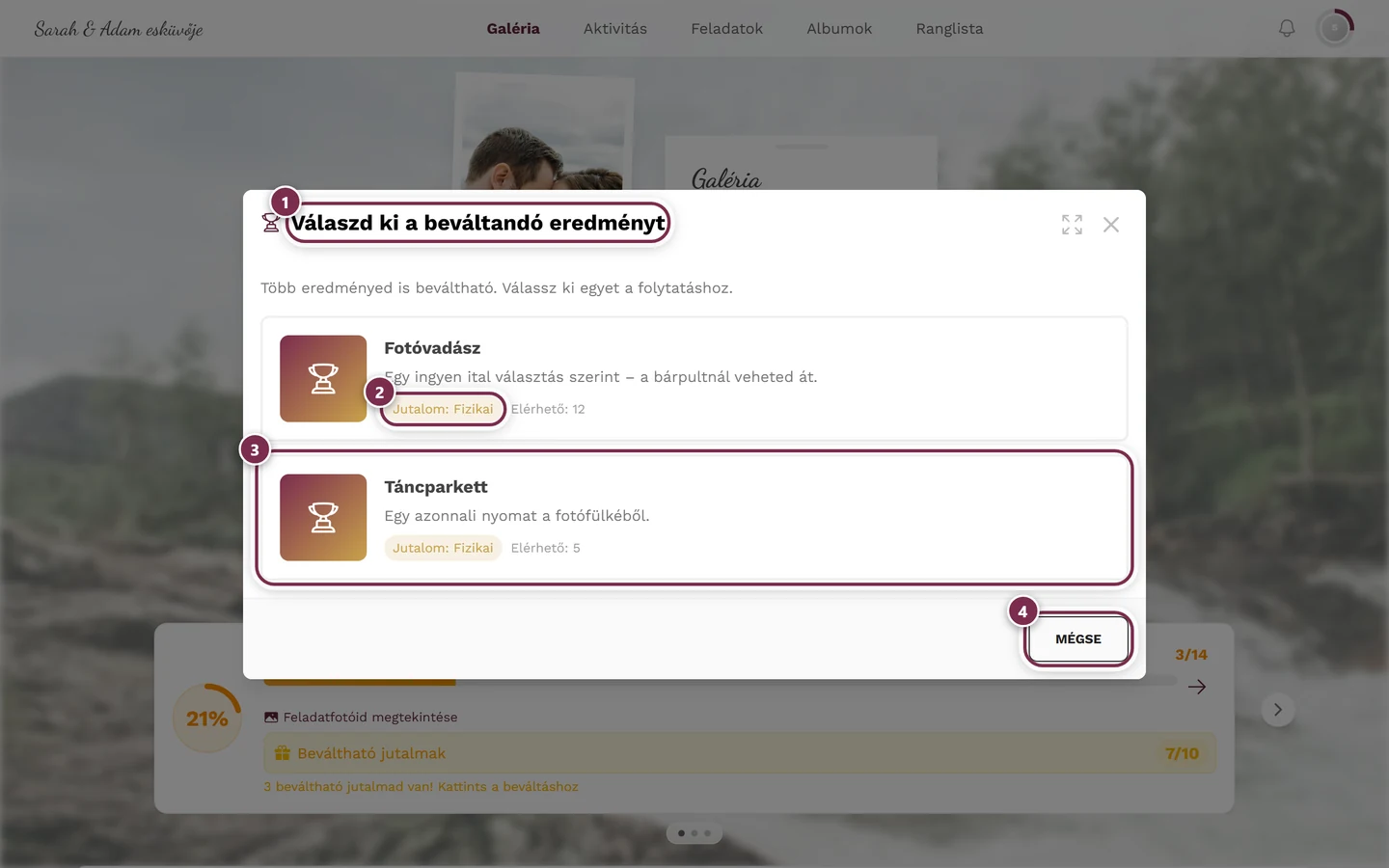Open the Aktivitás tab
Viewport: 1389px width, 868px height.
pyautogui.click(x=615, y=29)
